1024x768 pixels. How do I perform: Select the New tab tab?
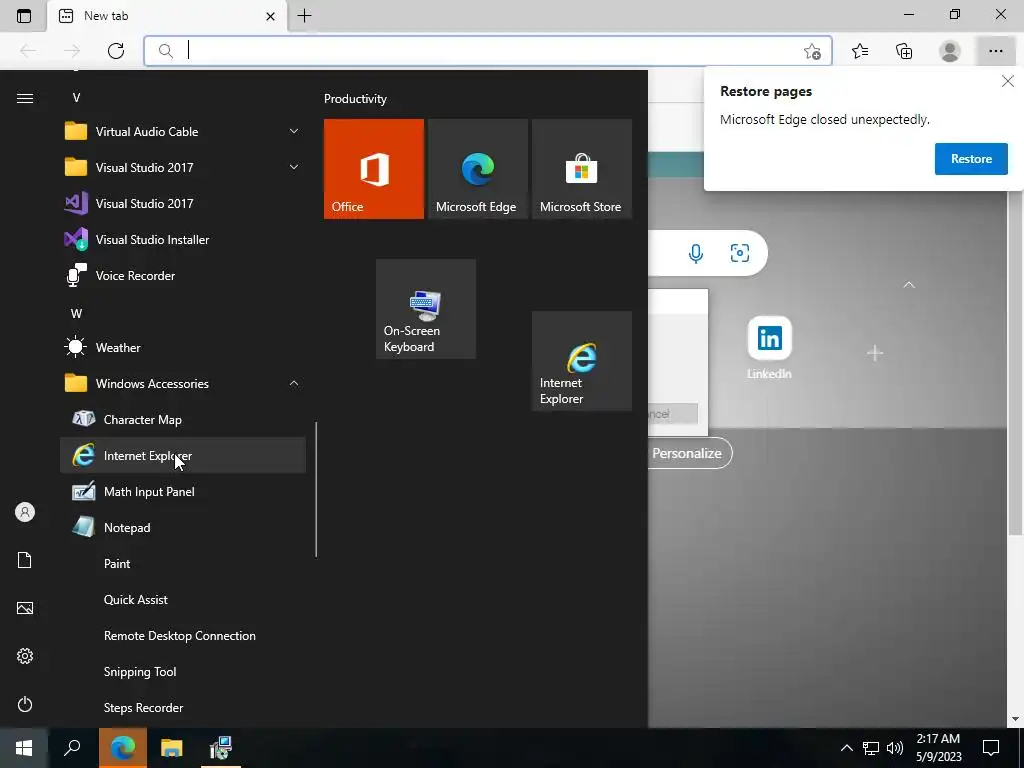pyautogui.click(x=167, y=16)
